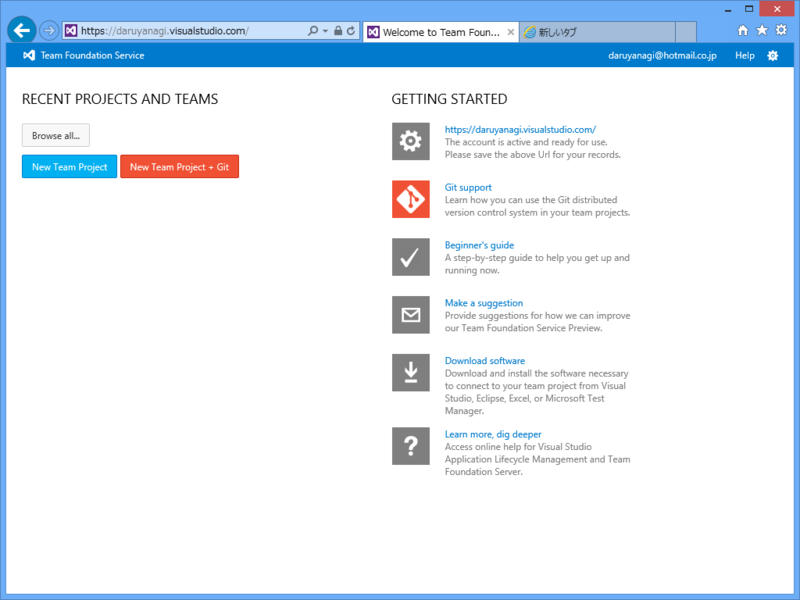Open the Download software link
Image resolution: width=800 pixels, height=600 pixels.
[x=485, y=361]
